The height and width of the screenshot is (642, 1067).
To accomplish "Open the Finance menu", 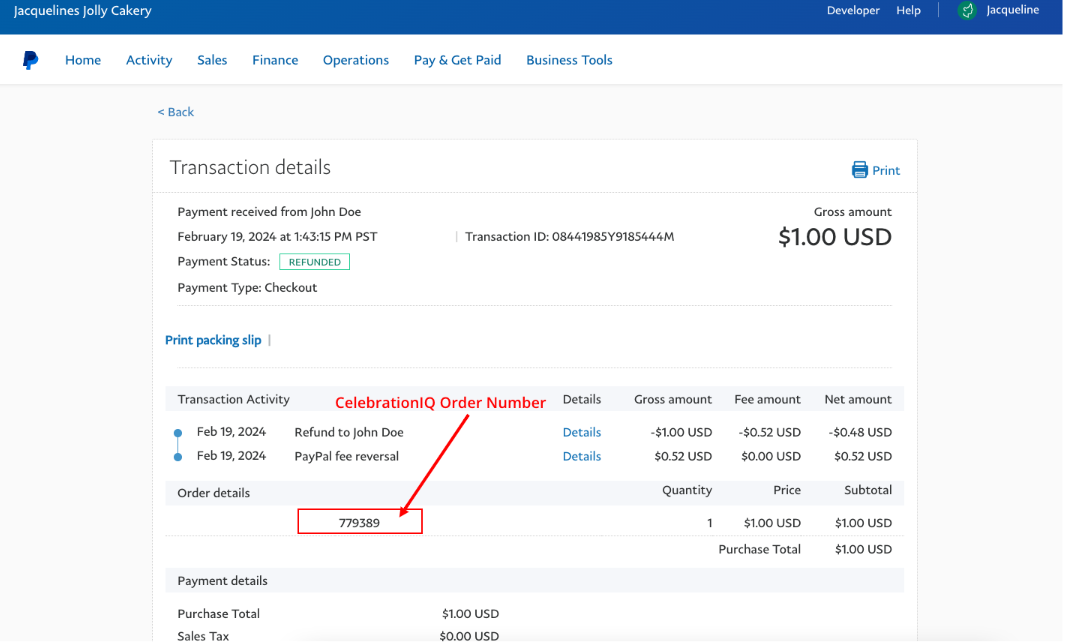I will coord(275,60).
